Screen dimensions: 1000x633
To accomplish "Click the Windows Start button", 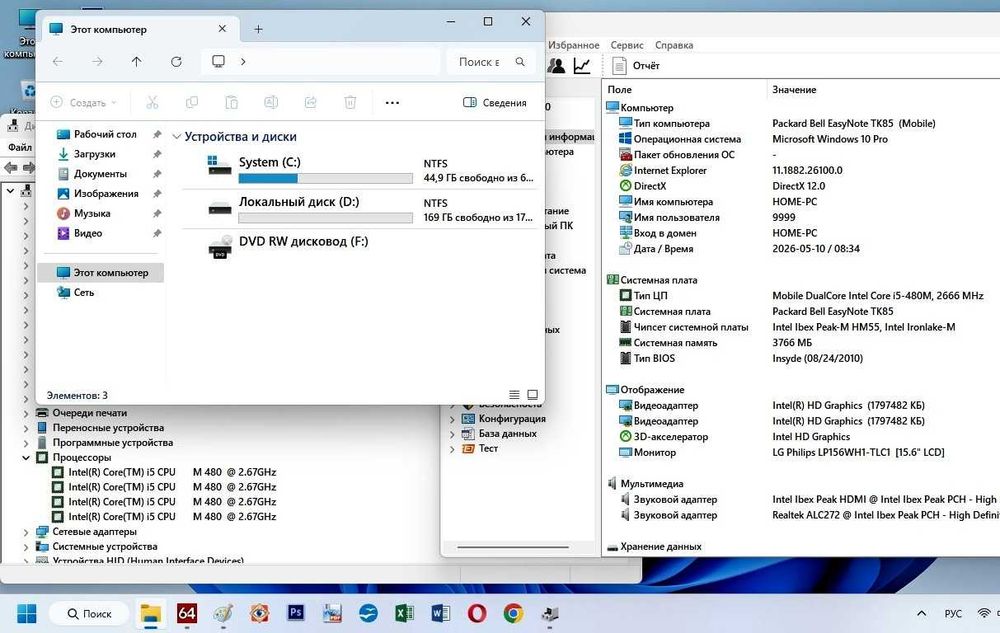I will click(27, 613).
